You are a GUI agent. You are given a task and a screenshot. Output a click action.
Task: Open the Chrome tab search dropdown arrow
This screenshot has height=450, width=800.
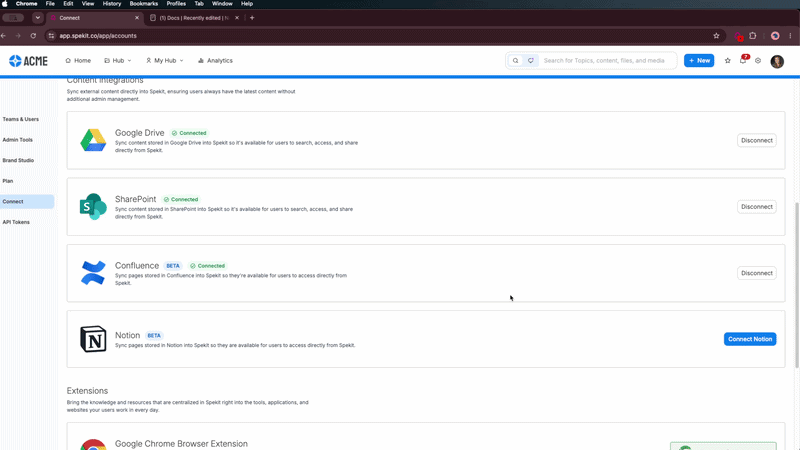coord(38,18)
